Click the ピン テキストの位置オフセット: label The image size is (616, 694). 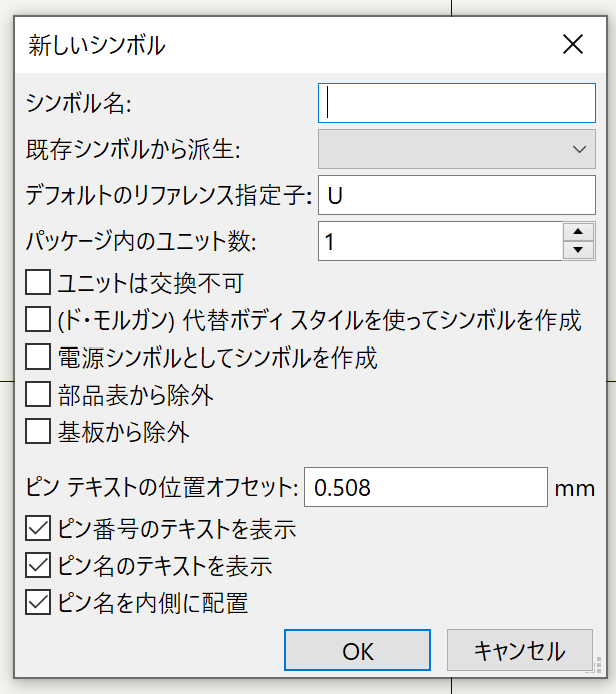point(162,488)
